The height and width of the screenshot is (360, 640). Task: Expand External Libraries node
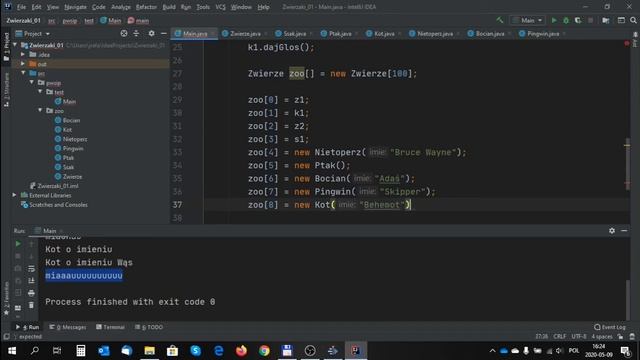point(15,195)
